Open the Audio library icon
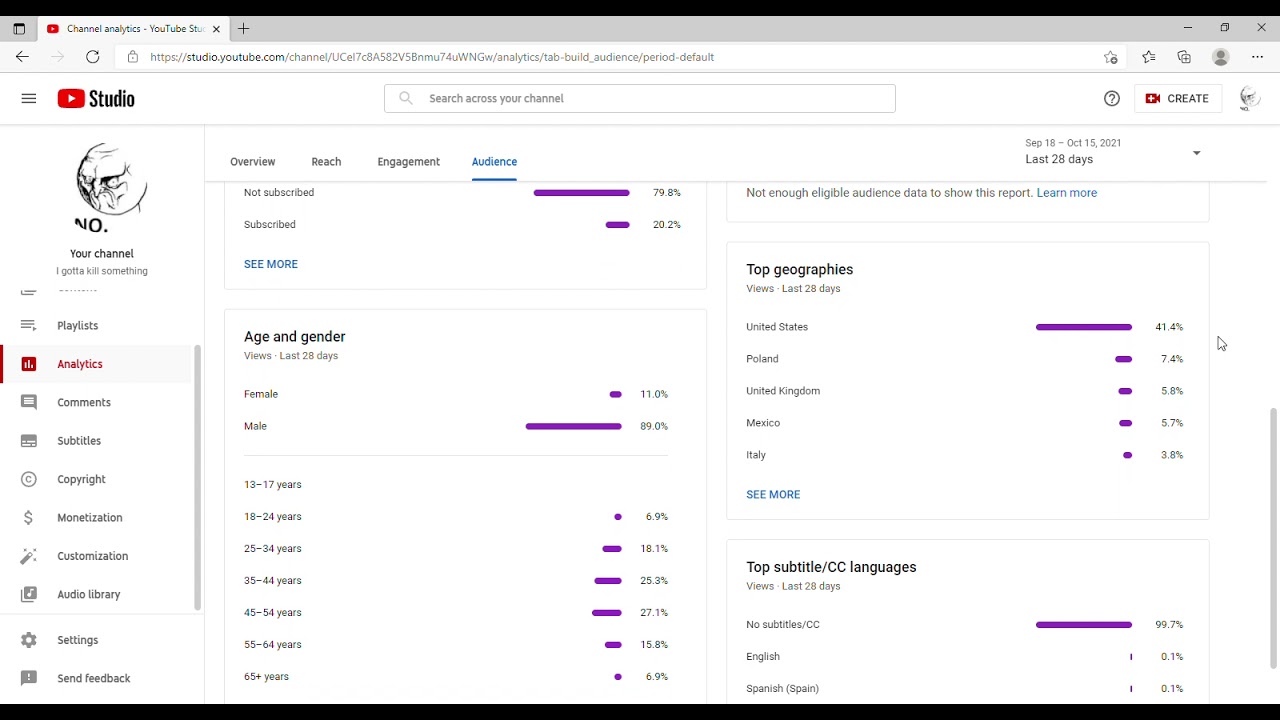The width and height of the screenshot is (1280, 720). point(29,594)
